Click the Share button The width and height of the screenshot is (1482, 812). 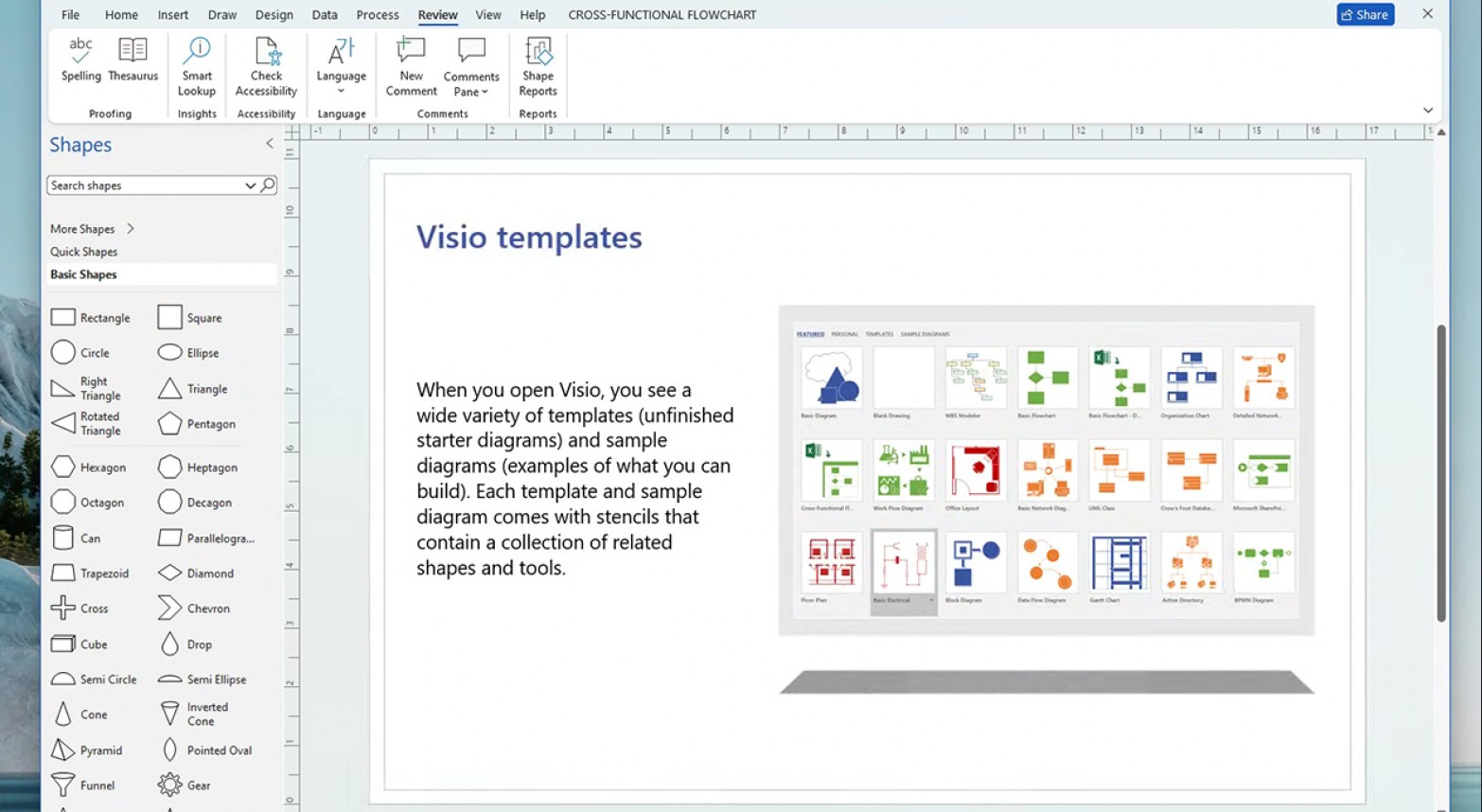pyautogui.click(x=1365, y=14)
